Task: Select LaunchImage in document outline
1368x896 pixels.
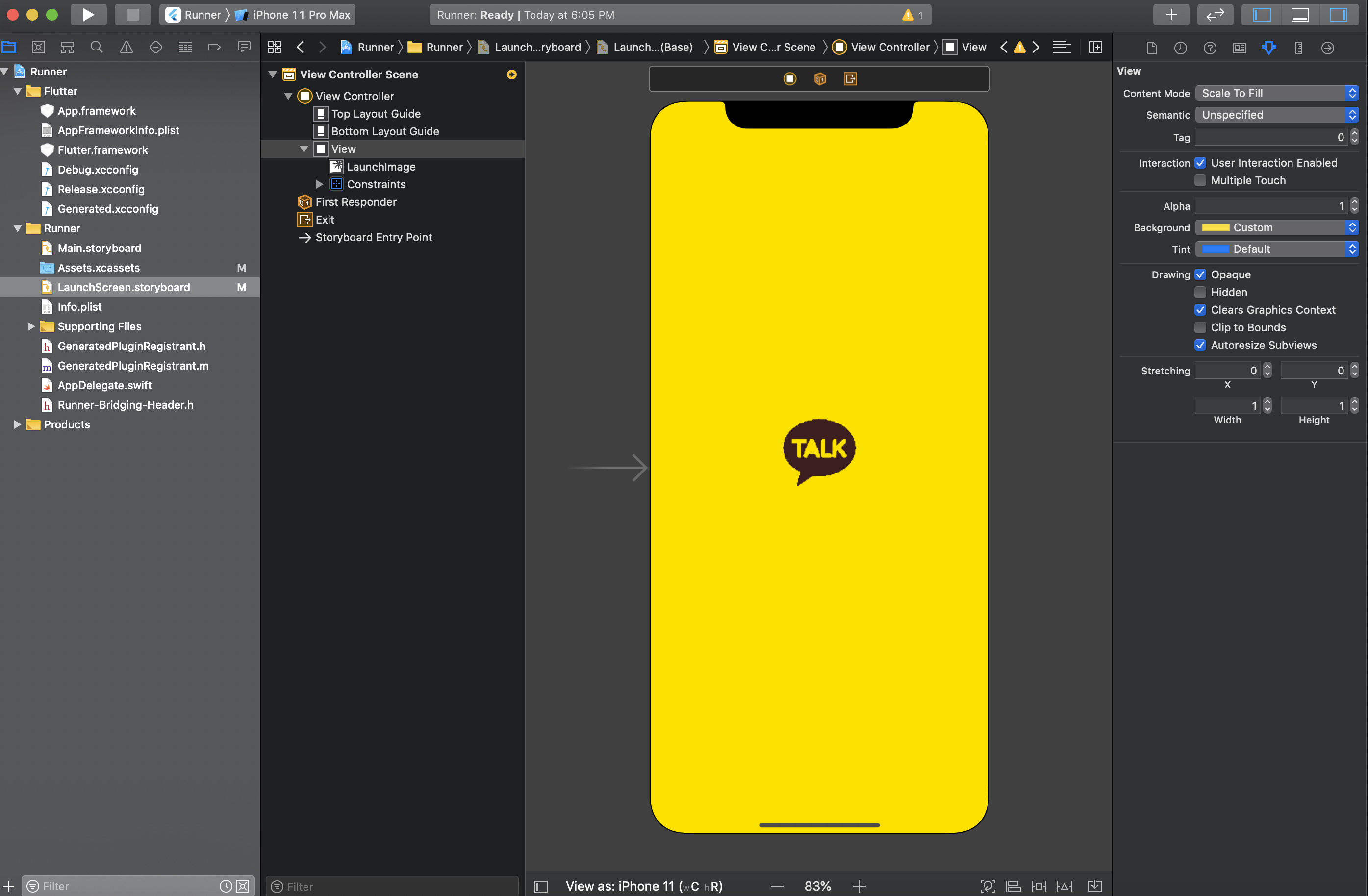Action: (380, 167)
